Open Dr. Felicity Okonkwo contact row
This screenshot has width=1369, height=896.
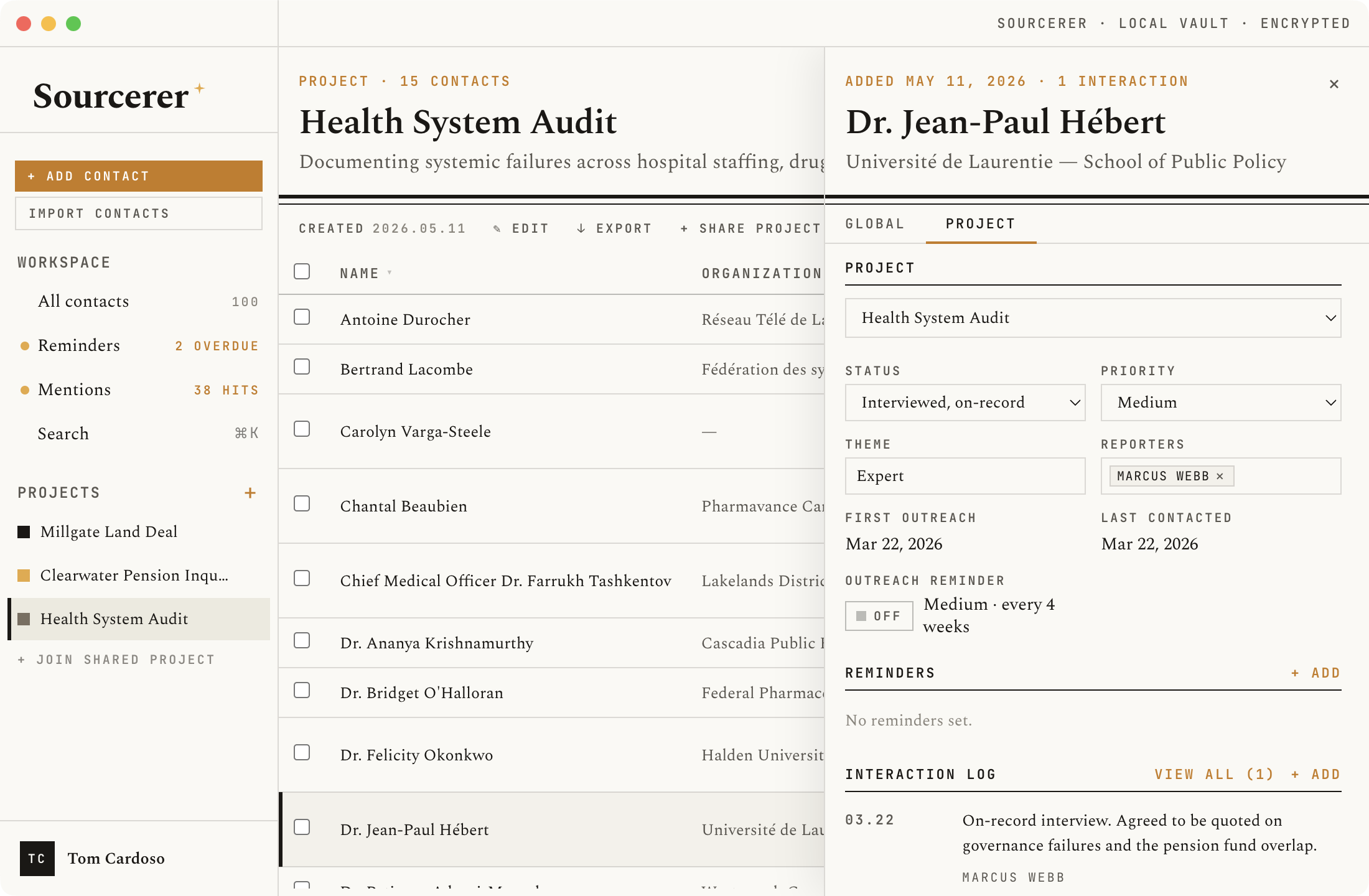551,755
